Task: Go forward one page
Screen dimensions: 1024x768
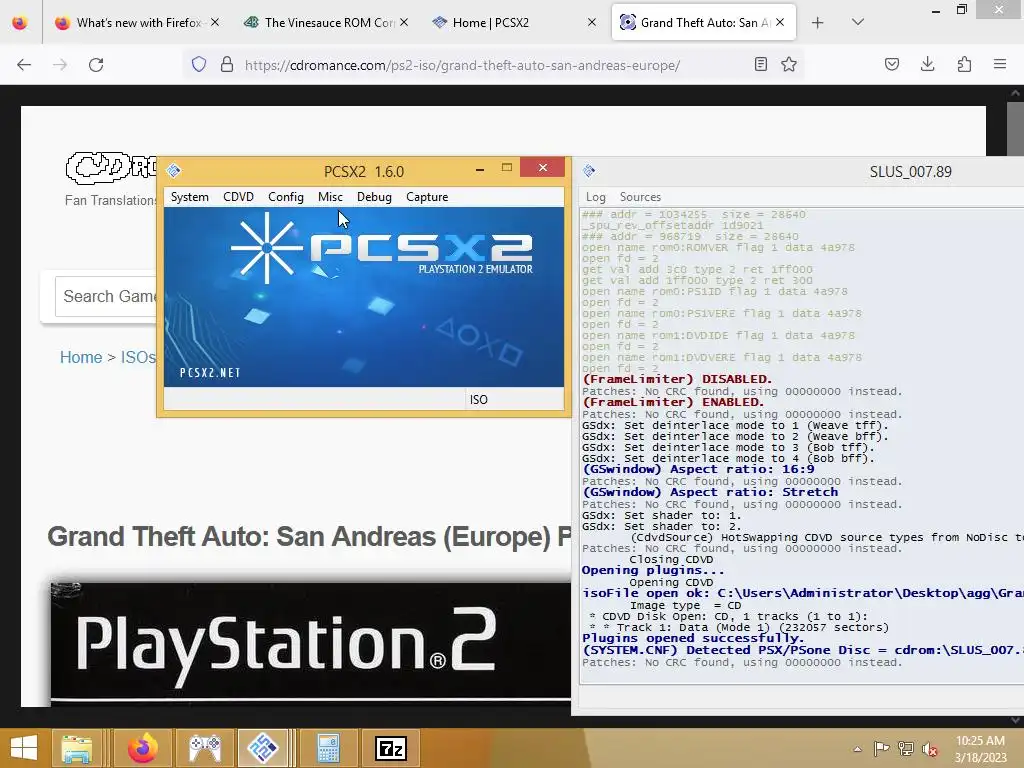Action: [60, 65]
